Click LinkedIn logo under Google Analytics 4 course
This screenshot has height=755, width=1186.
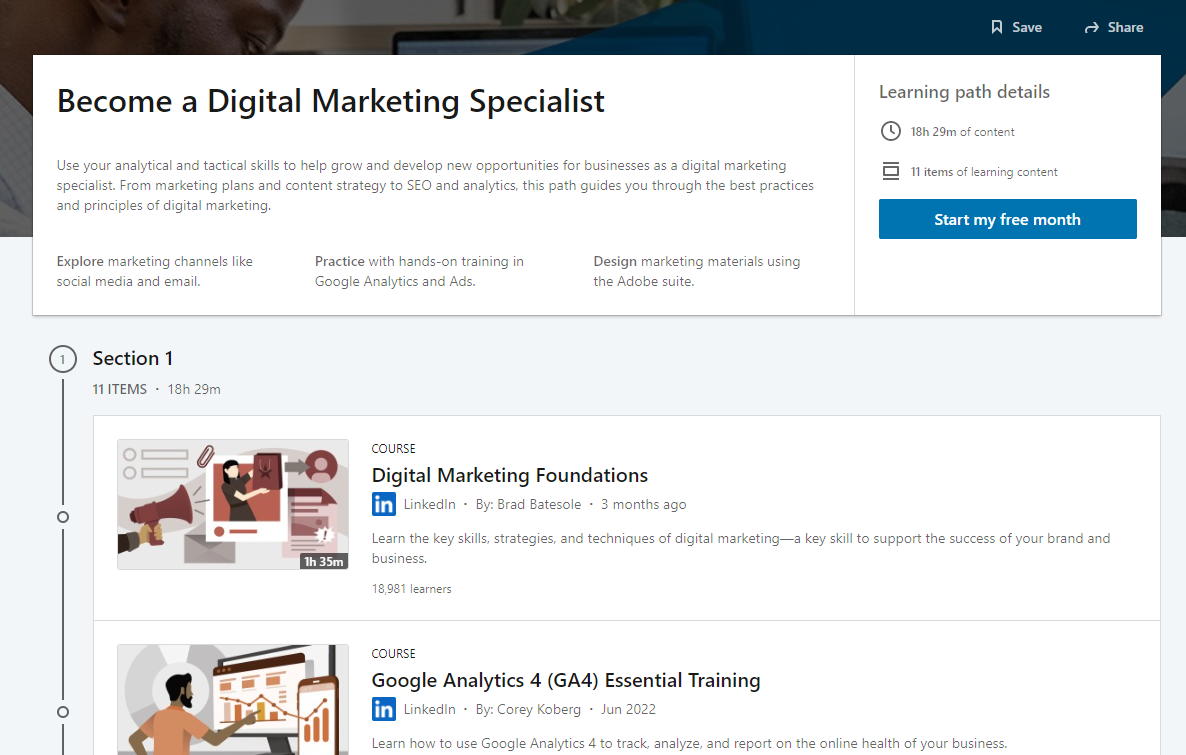coord(383,709)
